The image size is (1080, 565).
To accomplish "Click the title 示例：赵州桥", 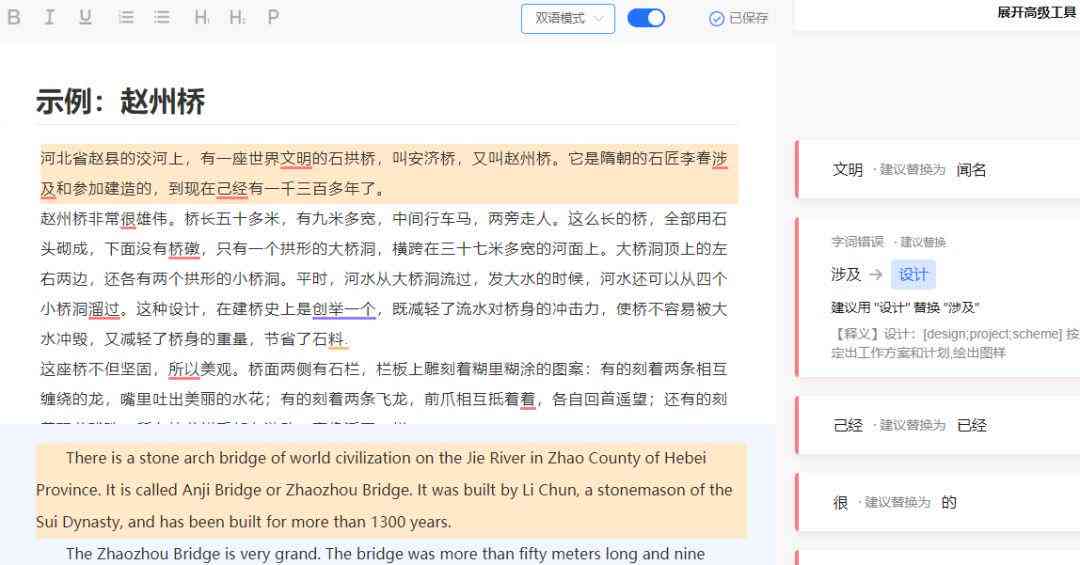I will 121,101.
